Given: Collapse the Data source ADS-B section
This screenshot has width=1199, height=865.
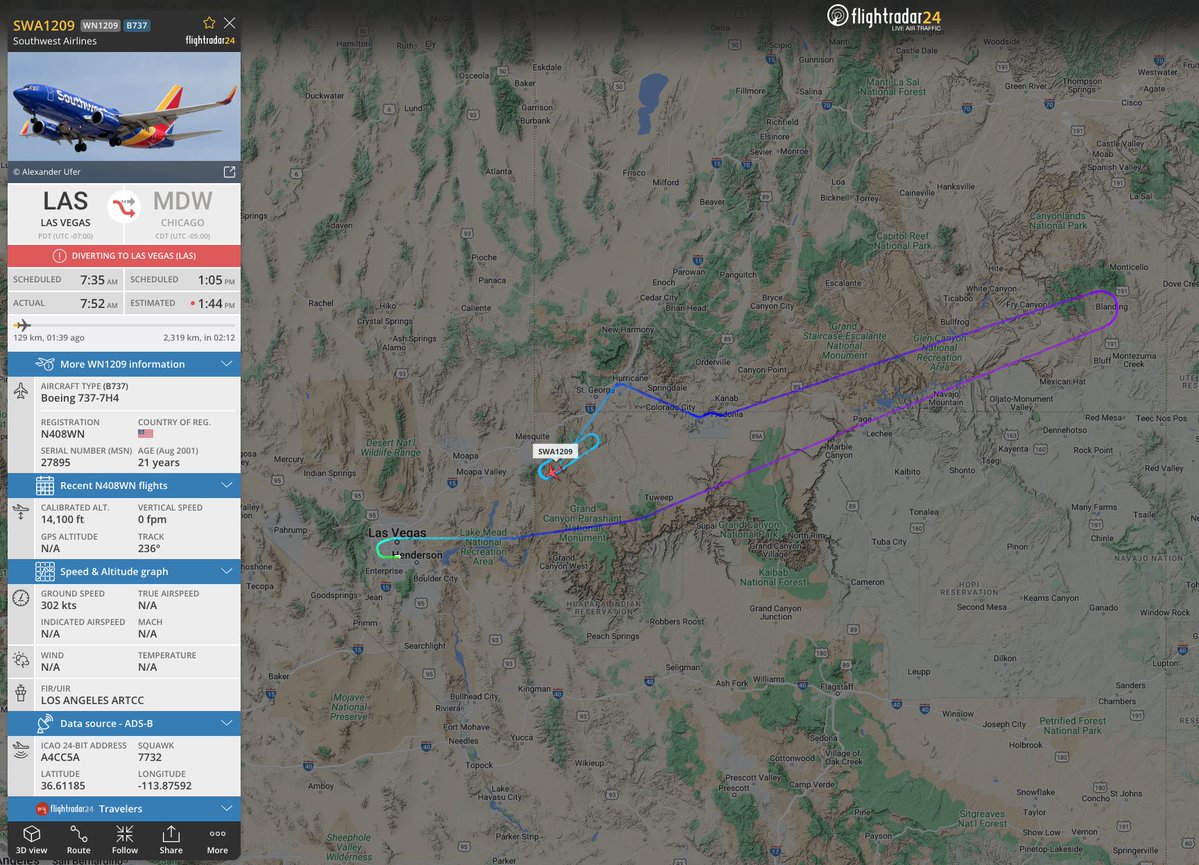Looking at the screenshot, I should (x=124, y=724).
